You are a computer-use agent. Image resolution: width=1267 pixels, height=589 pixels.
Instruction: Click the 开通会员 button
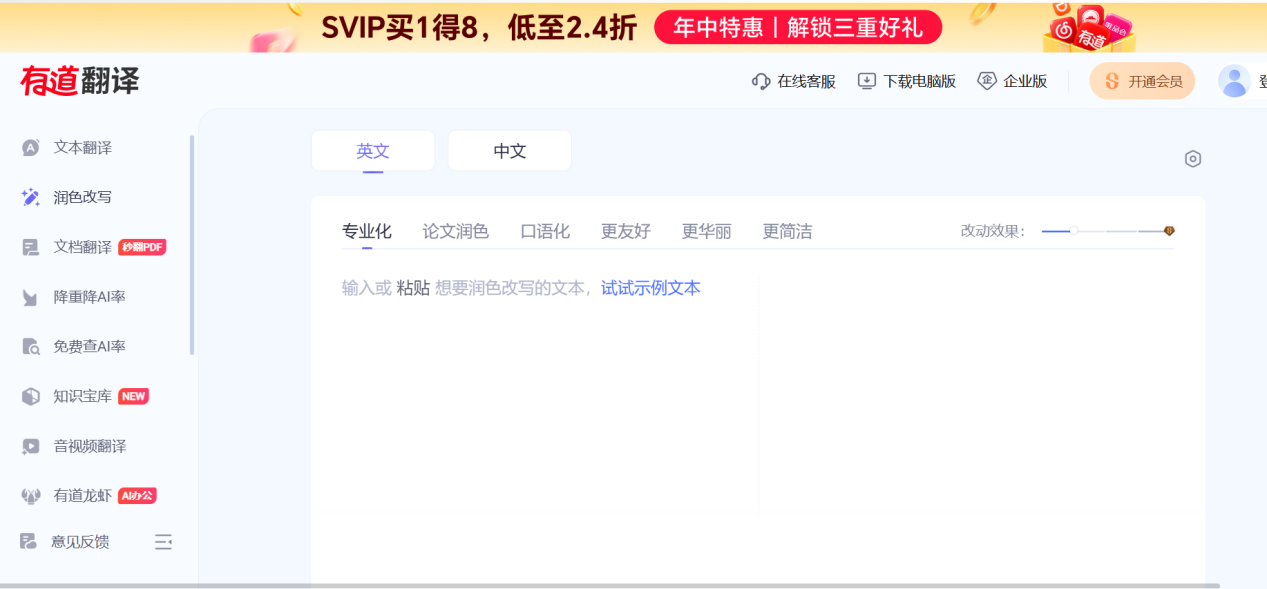[x=1142, y=81]
